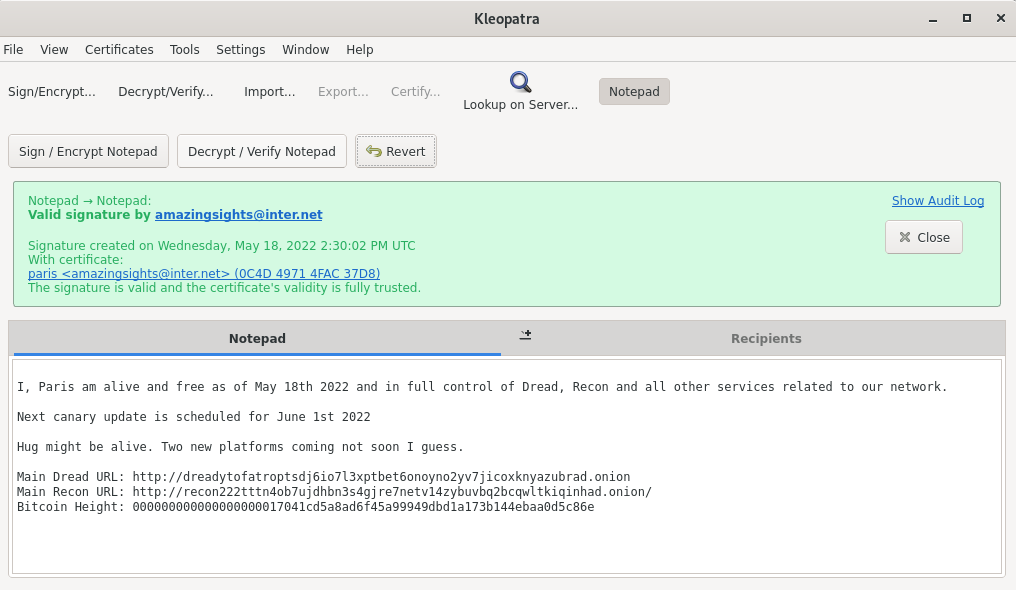Click the Import toolbar item
Viewport: 1016px width, 590px height.
(270, 92)
